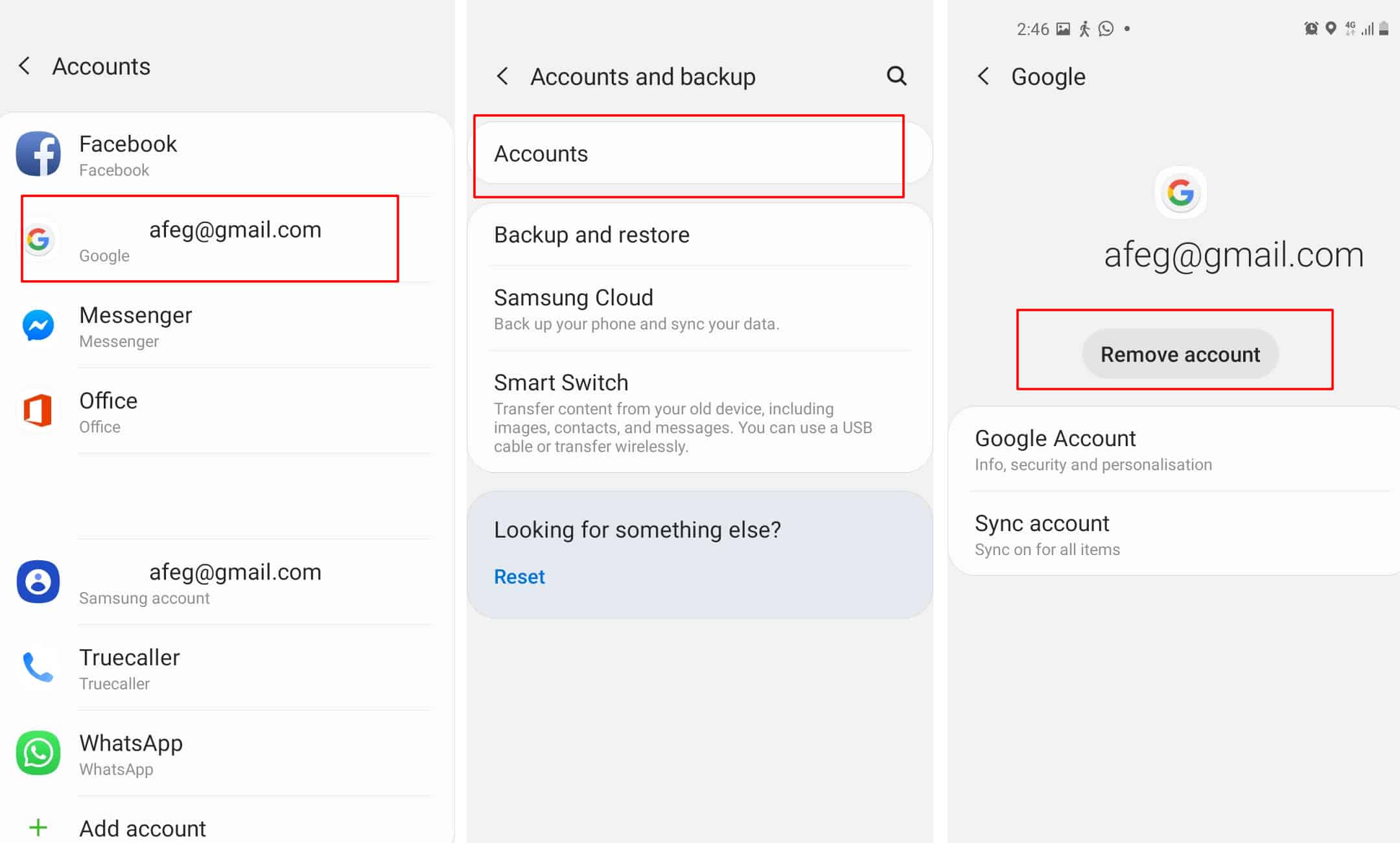Tap the 'Accounts and backup' title

pyautogui.click(x=643, y=77)
